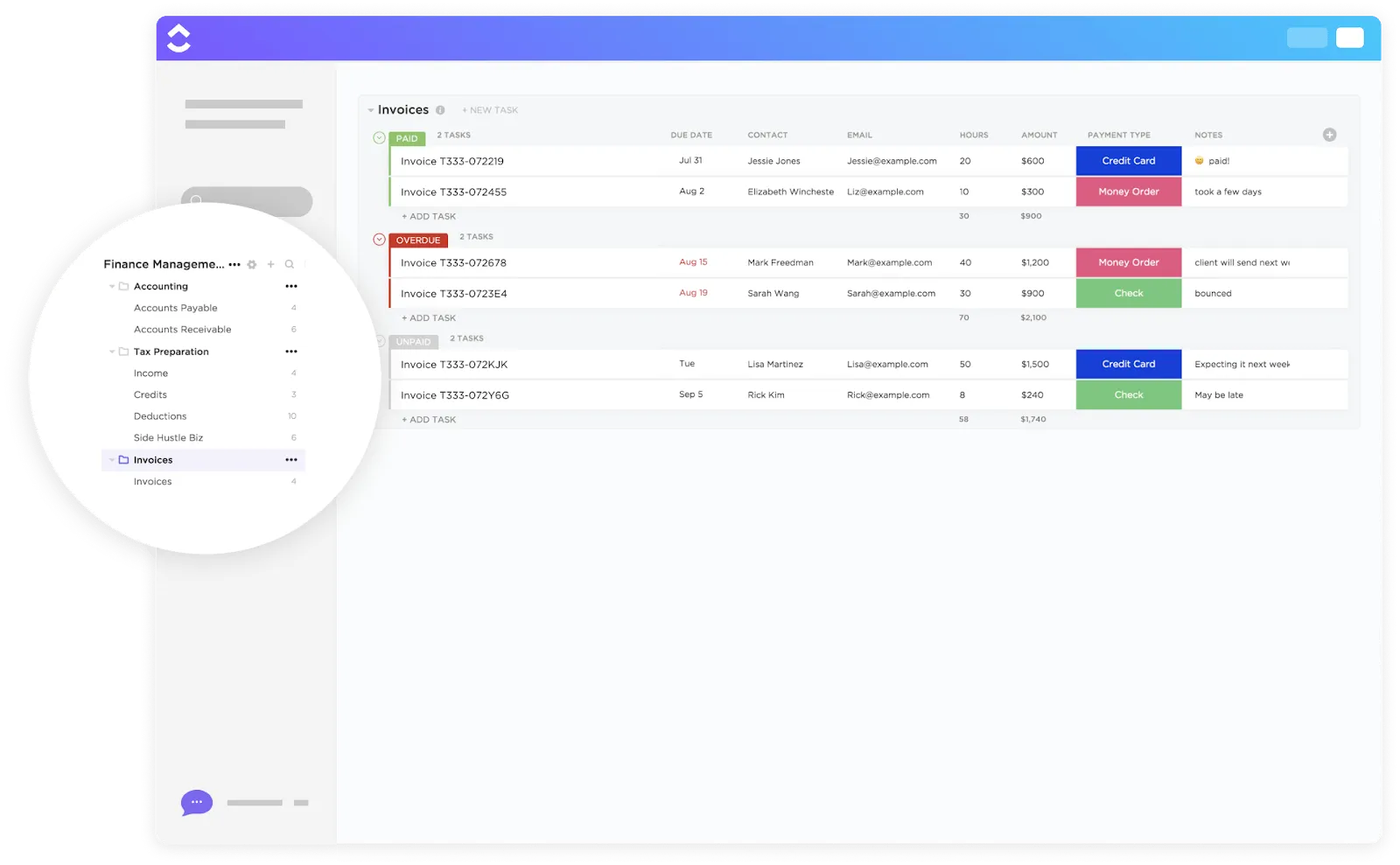Image resolution: width=1400 pixels, height=865 pixels.
Task: Open the Accounting folder ellipsis menu
Action: coord(291,286)
